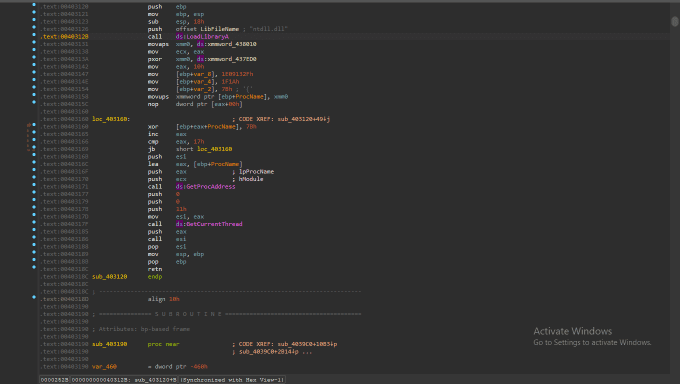
Task: Click the retn instruction
Action: (155, 269)
